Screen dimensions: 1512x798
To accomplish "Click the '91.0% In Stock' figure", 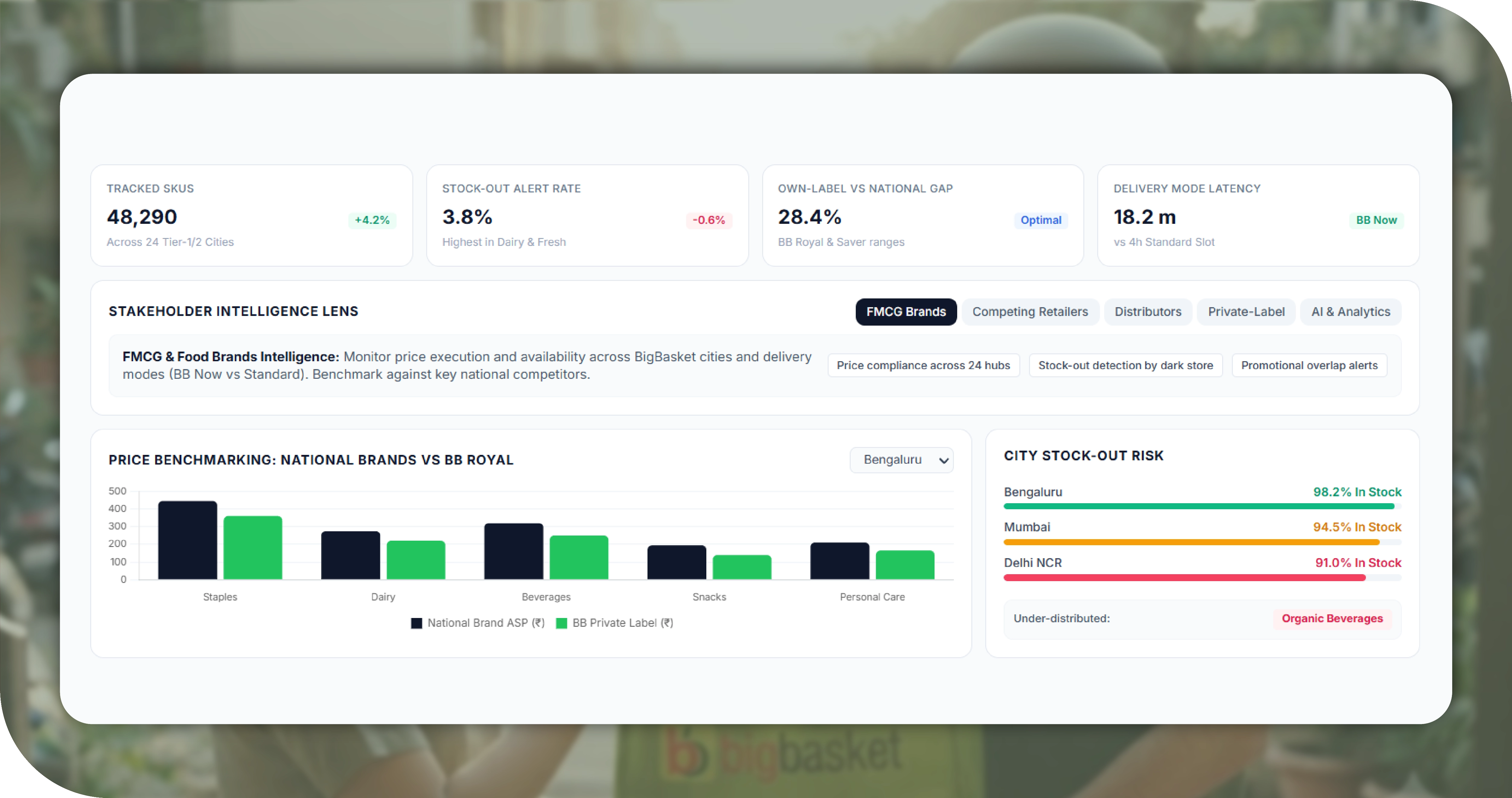I will 1358,563.
